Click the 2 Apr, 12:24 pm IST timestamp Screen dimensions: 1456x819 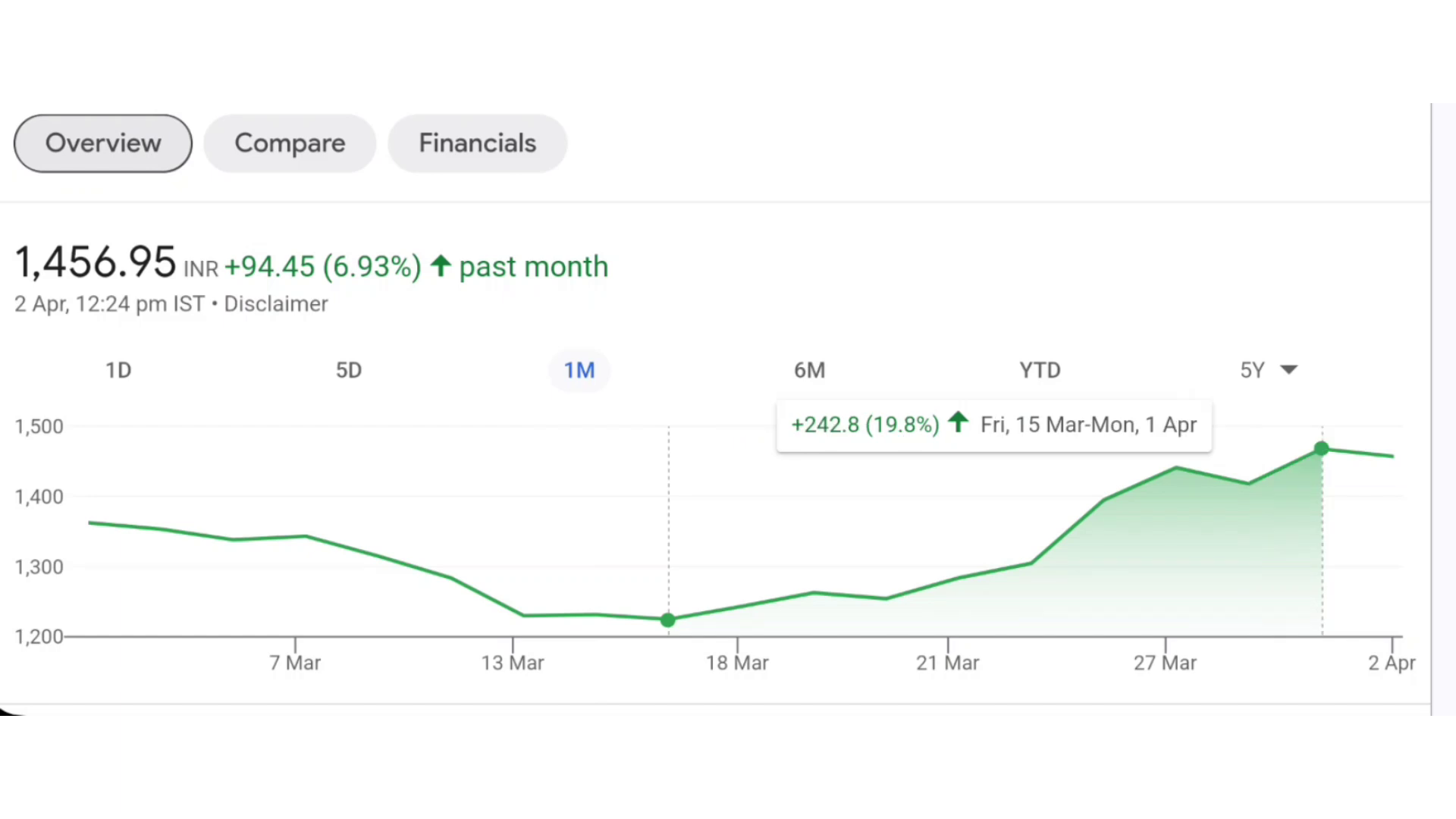(x=110, y=304)
